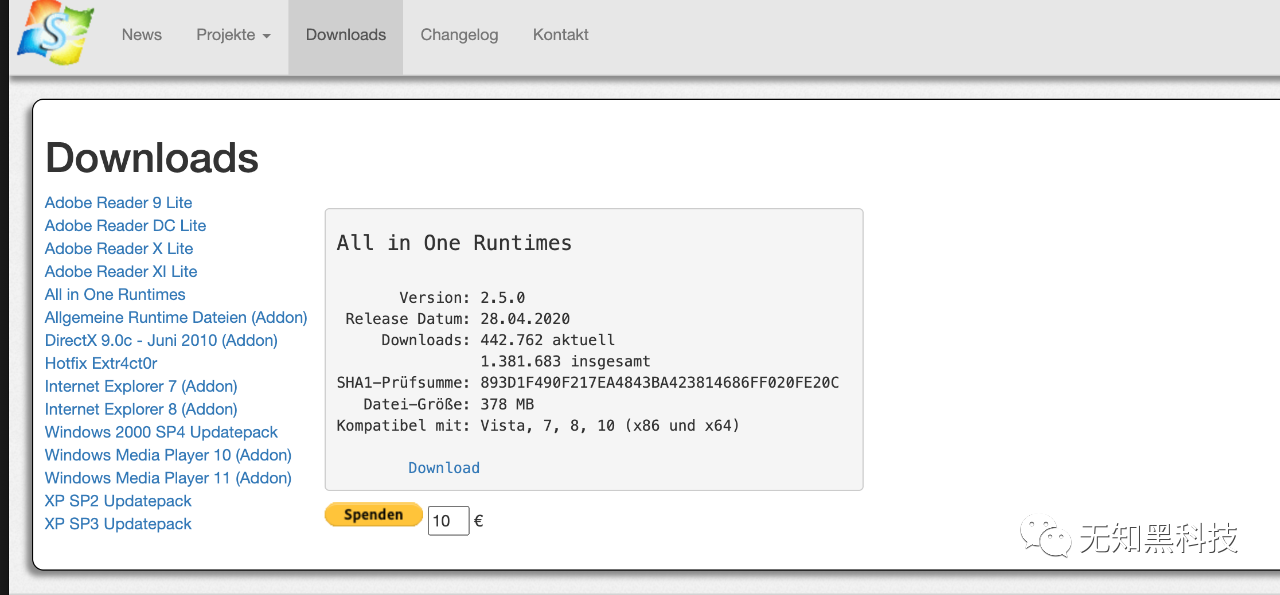The image size is (1280, 595).
Task: Expand the Projekte dropdown menu
Action: [234, 35]
